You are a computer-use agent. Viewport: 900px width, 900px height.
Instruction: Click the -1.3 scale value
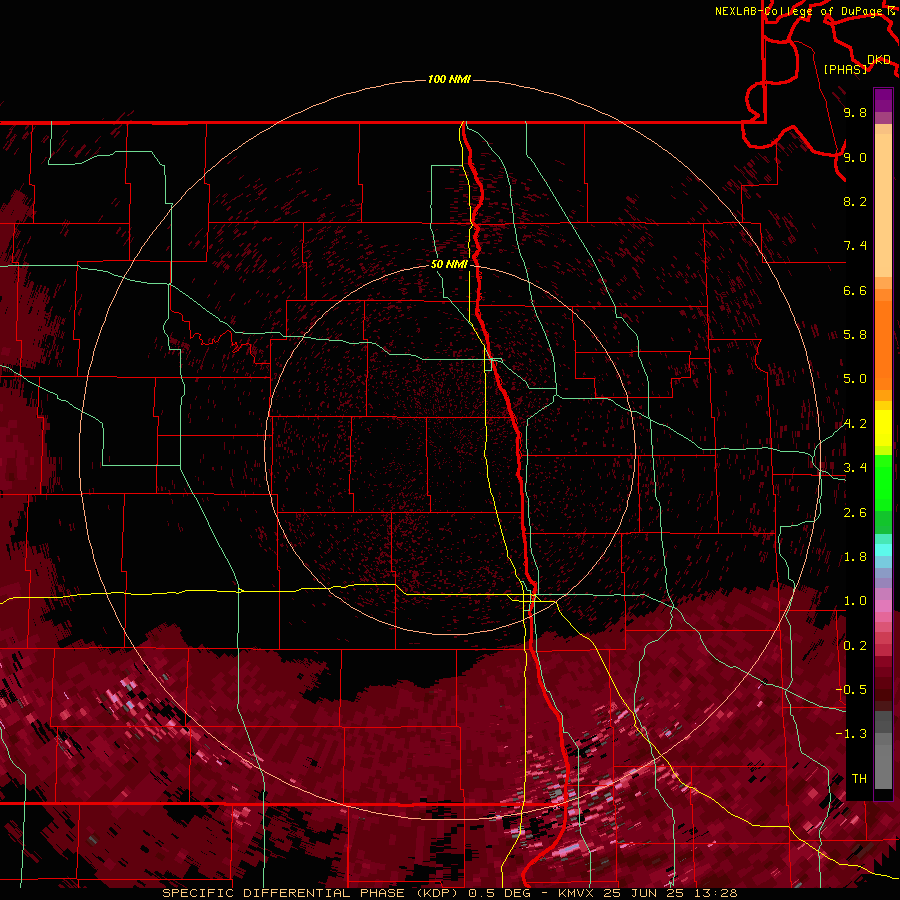point(851,734)
